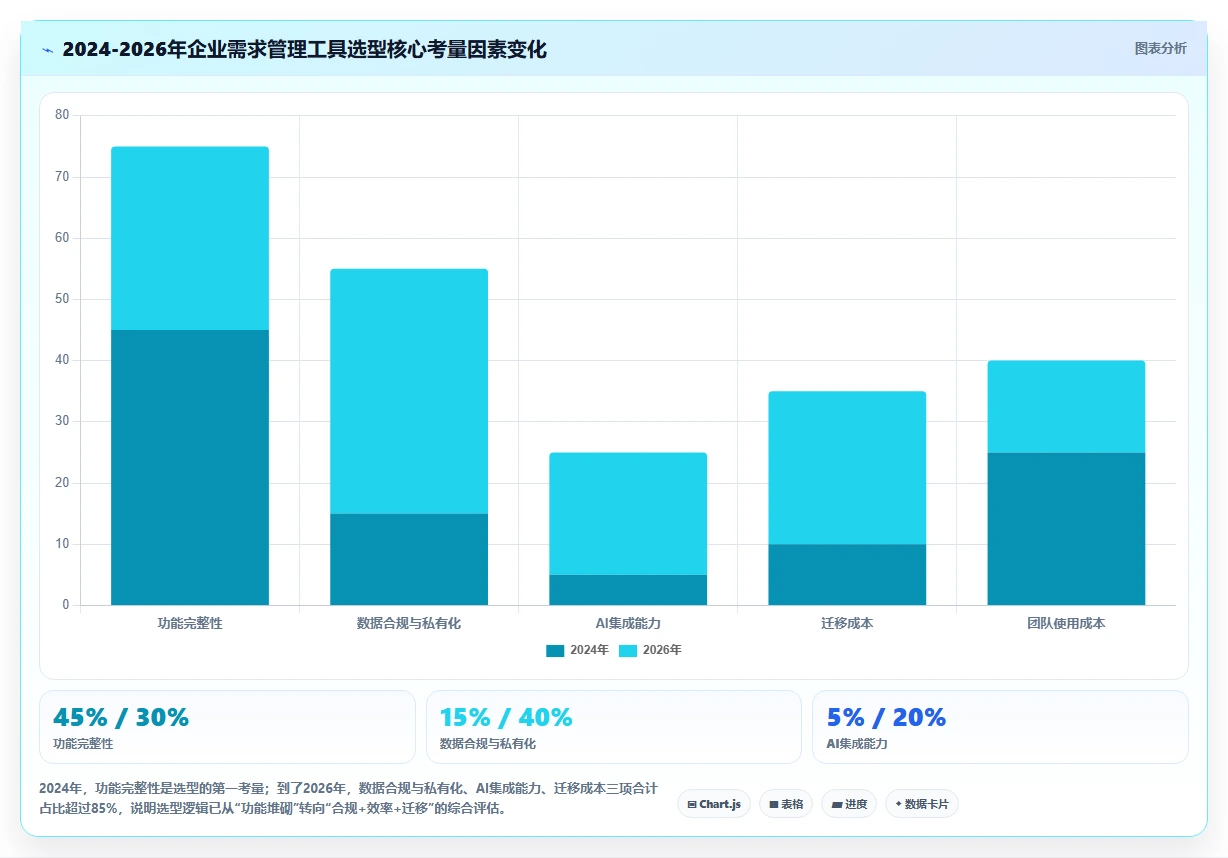Click the 2026年 segment of 团队使用成本 bar

pos(1066,407)
